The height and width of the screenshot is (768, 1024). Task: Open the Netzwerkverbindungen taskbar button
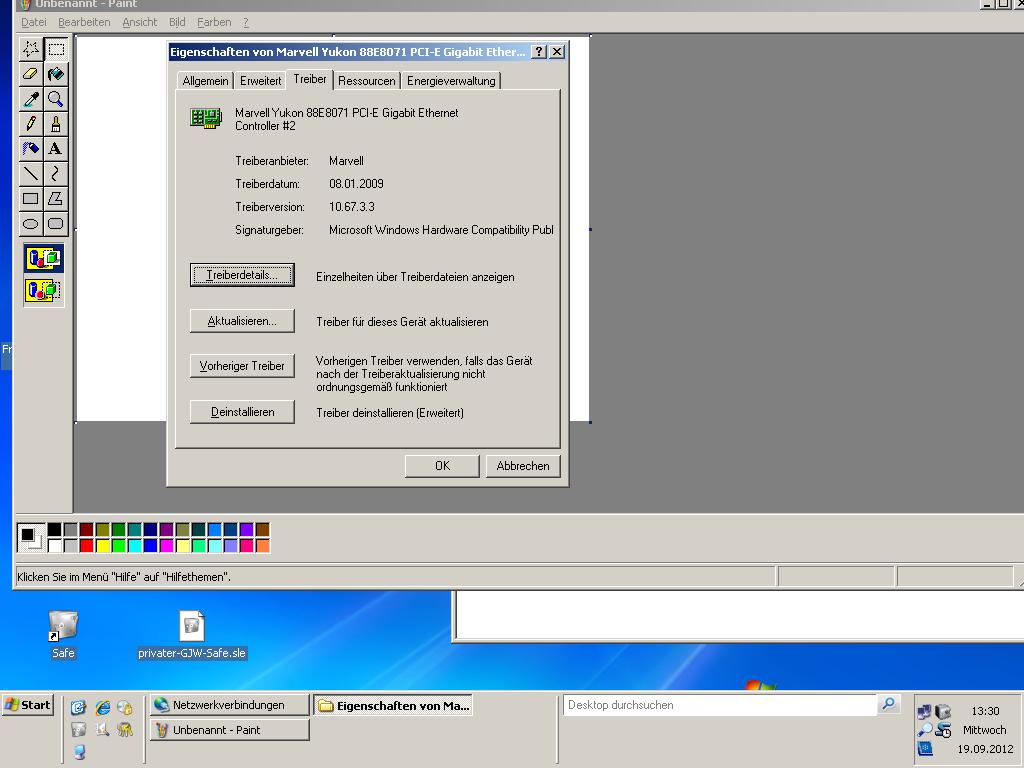(x=230, y=705)
